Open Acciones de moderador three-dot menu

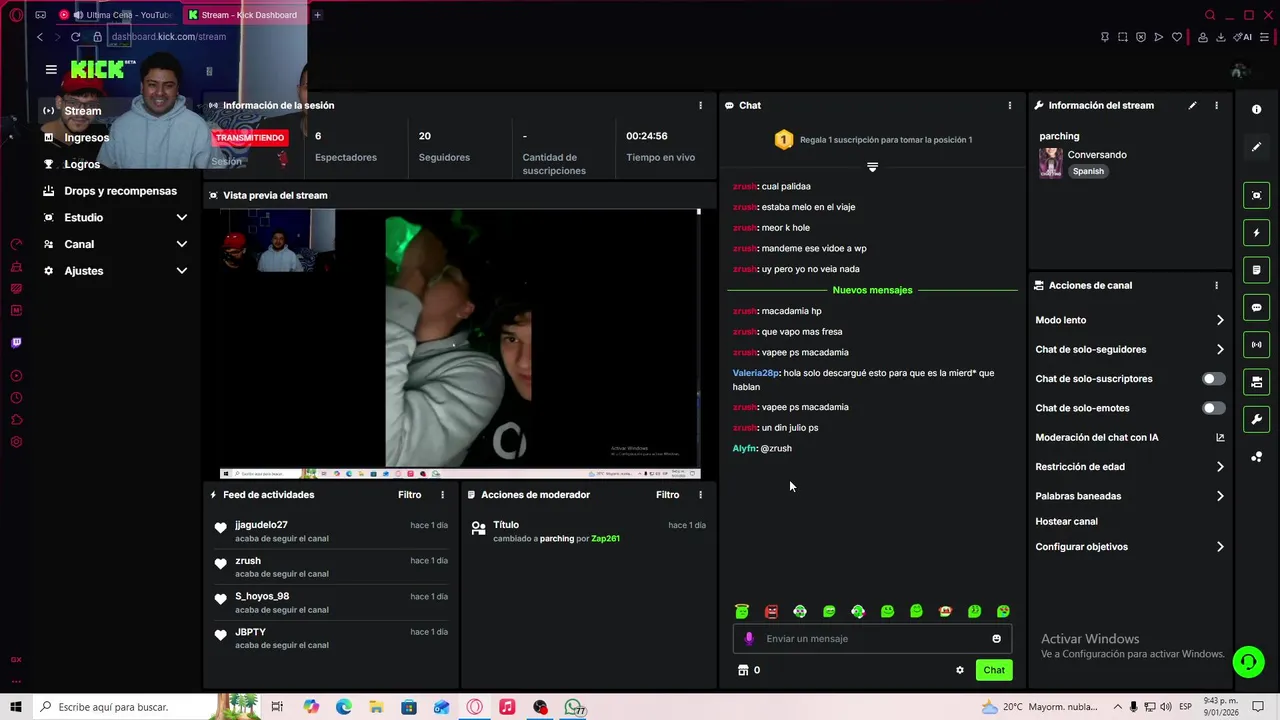point(700,495)
